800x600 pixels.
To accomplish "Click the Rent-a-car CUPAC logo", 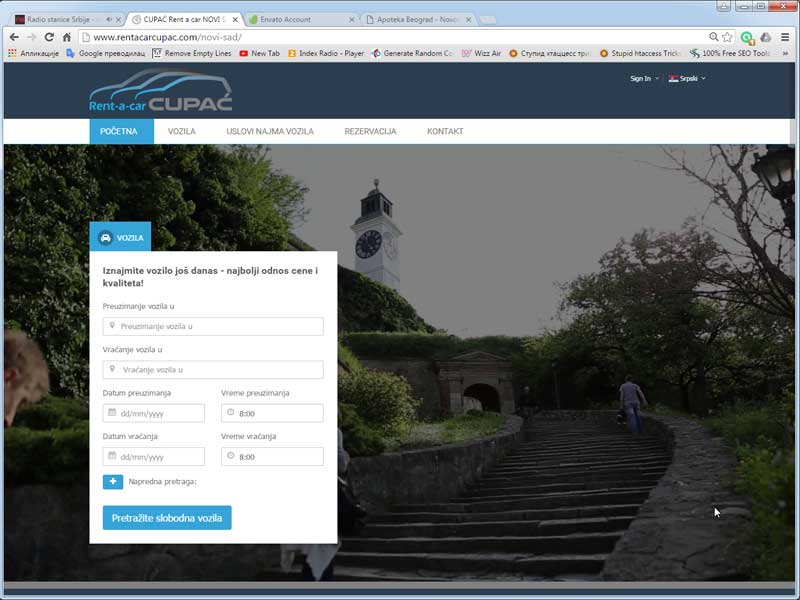I will (x=160, y=92).
